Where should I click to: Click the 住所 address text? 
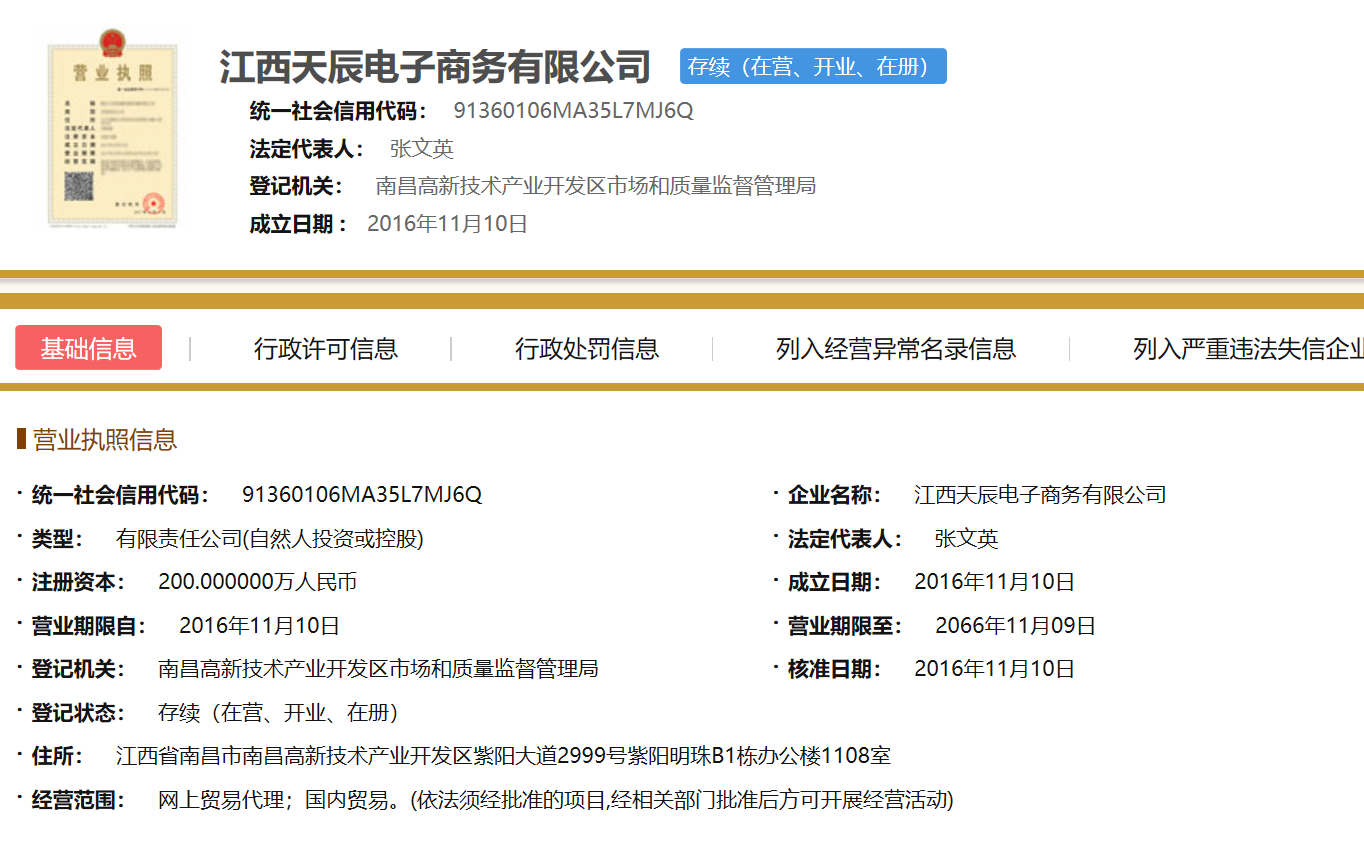coord(503,756)
